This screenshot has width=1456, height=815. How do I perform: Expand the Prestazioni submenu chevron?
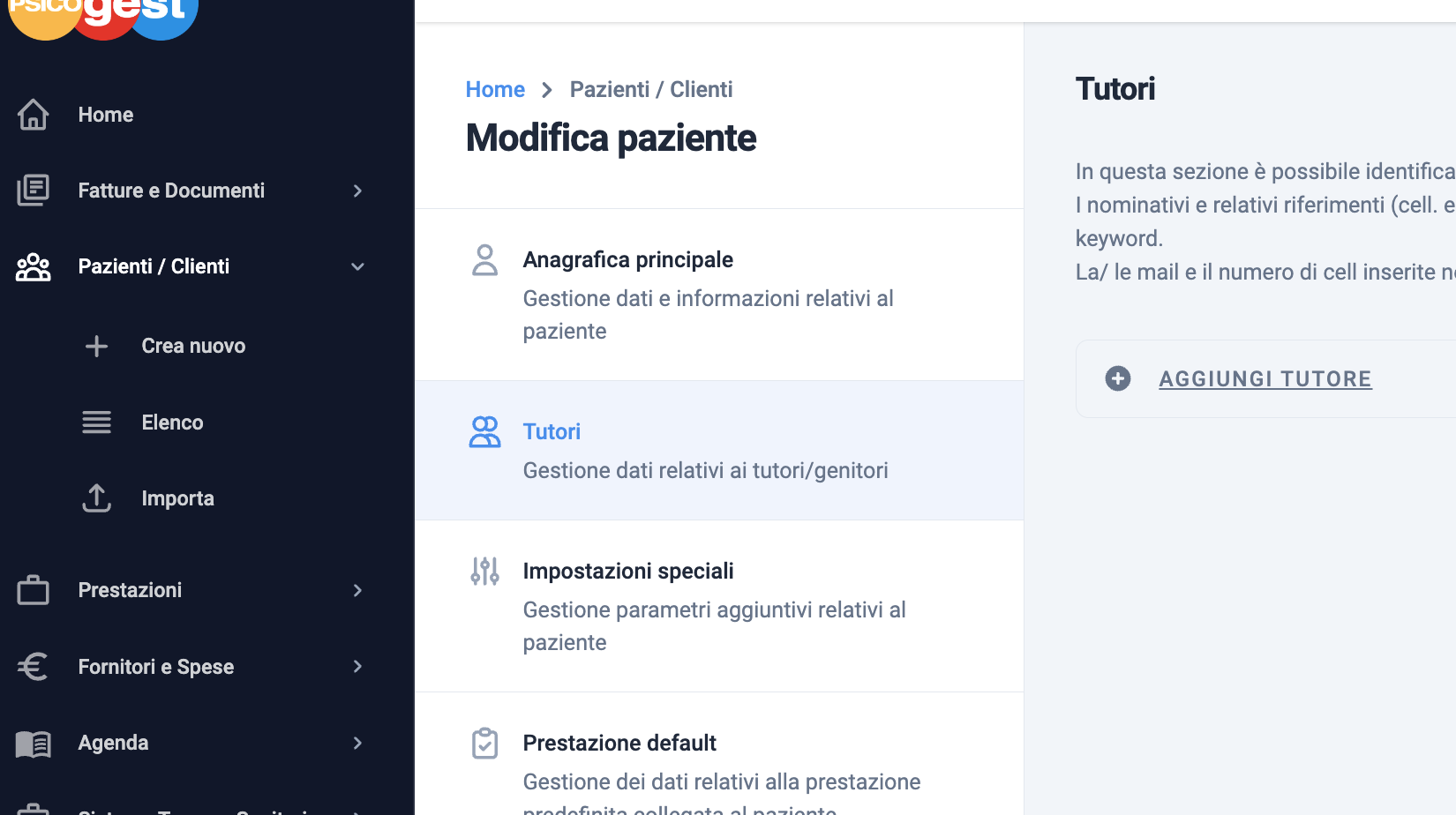[x=357, y=590]
